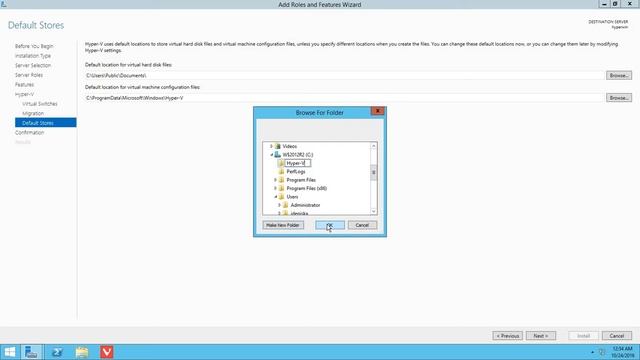The image size is (640, 360).
Task: Expand the Administrator folder node
Action: pyautogui.click(x=279, y=205)
